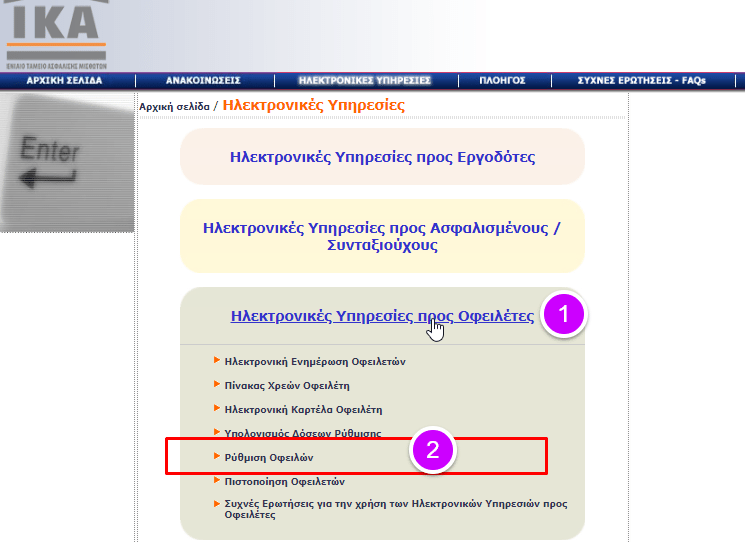Viewport: 745px width, 542px height.
Task: Click orange arrow bullet beside Ηλεκτρονική Καρτέλα Οφειλέτη
Action: point(217,408)
